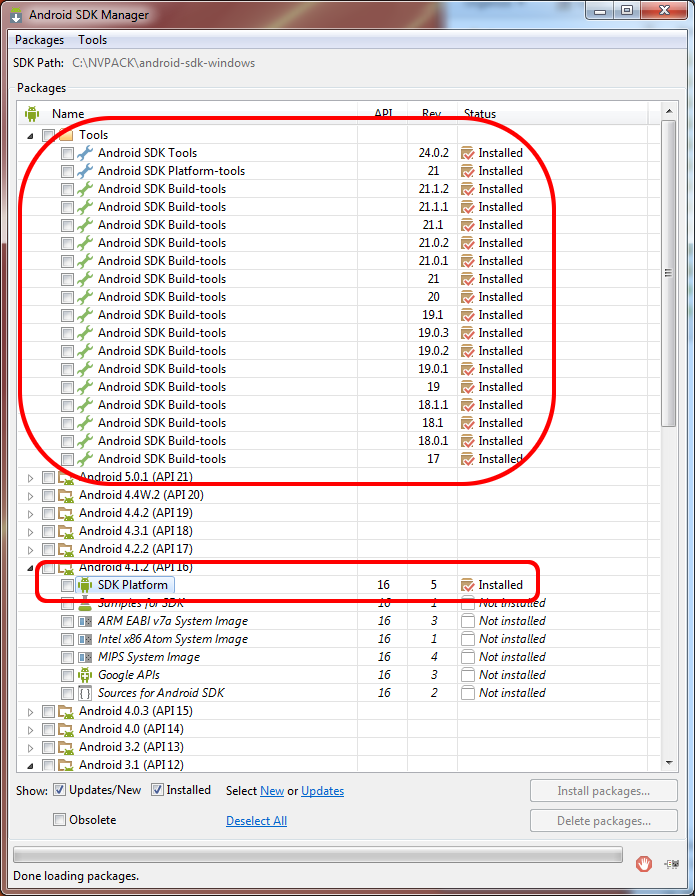This screenshot has height=896, width=695.
Task: Click the Rev. column header
Action: point(432,114)
